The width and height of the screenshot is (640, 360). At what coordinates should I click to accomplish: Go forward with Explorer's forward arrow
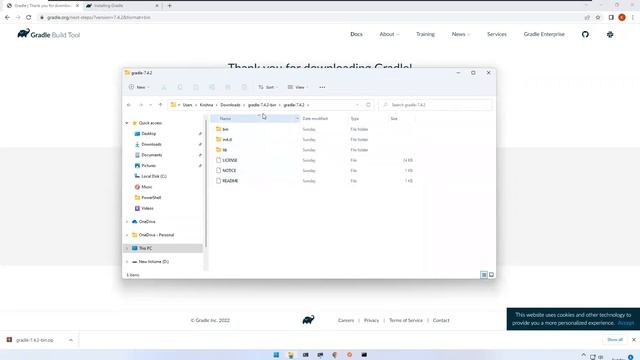(141, 105)
